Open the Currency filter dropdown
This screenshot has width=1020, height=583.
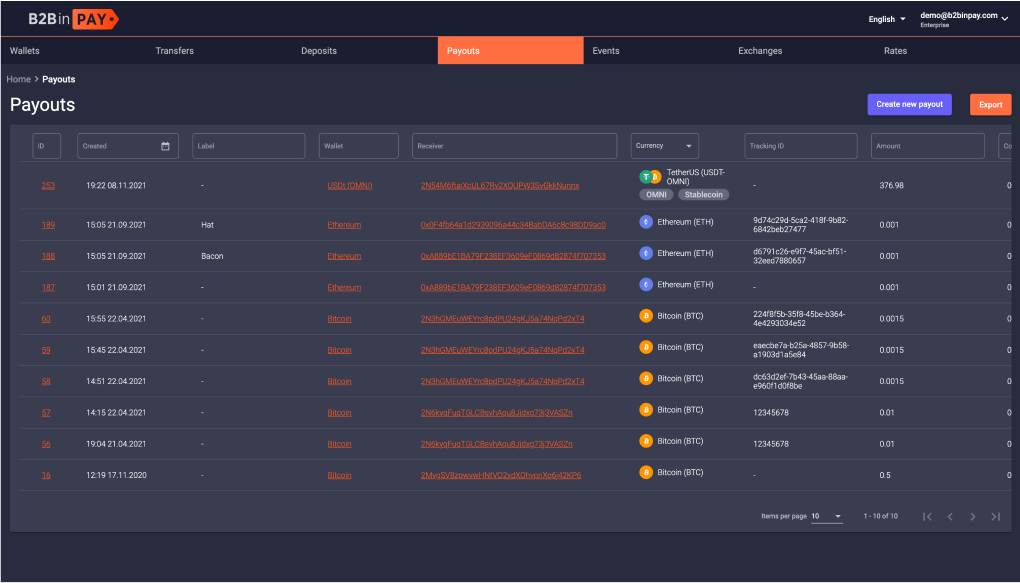[x=665, y=146]
